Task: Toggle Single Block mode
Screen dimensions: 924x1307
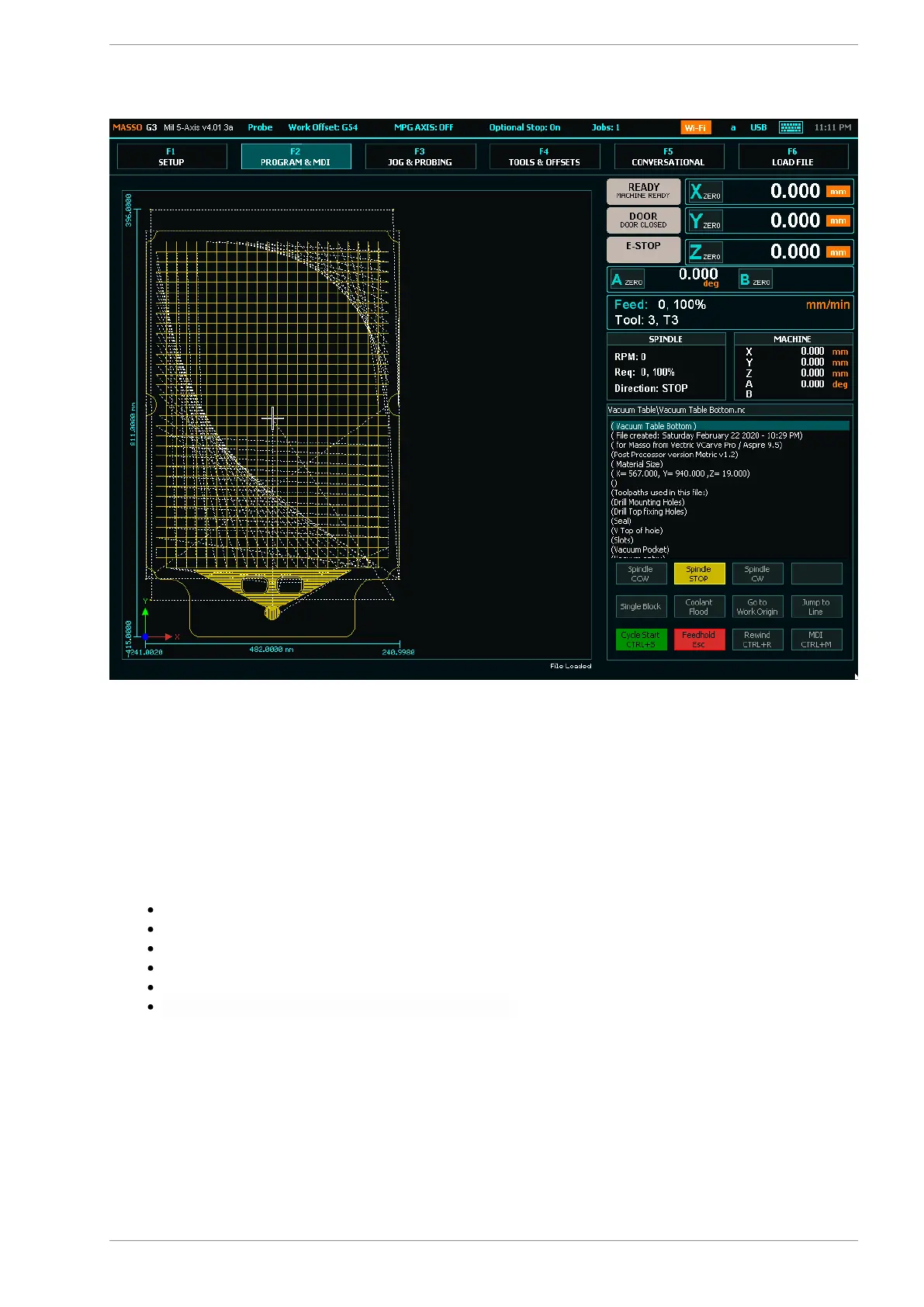Action: (x=641, y=606)
